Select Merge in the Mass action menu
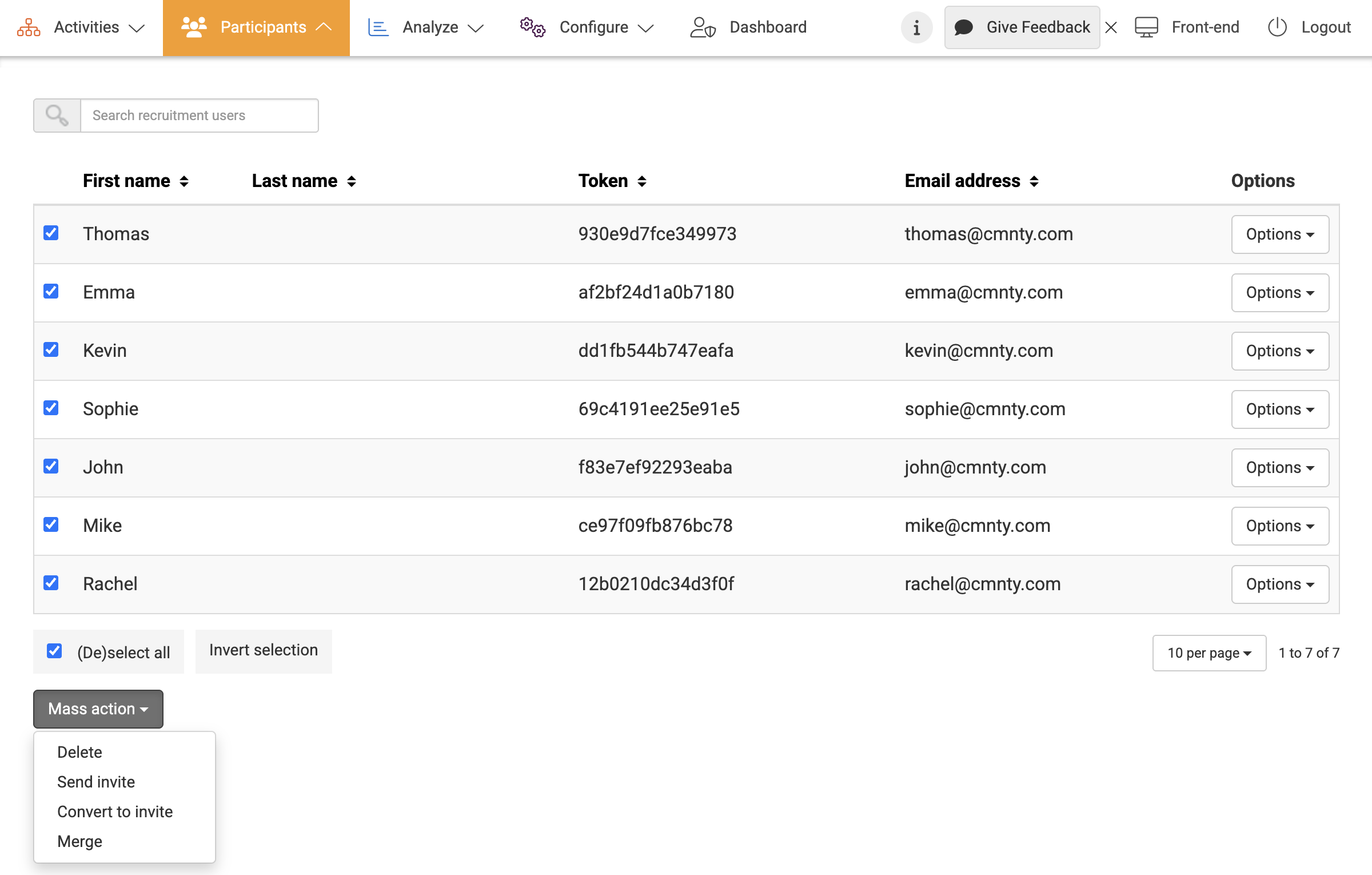Screen dimensions: 1372x875 click(x=80, y=841)
